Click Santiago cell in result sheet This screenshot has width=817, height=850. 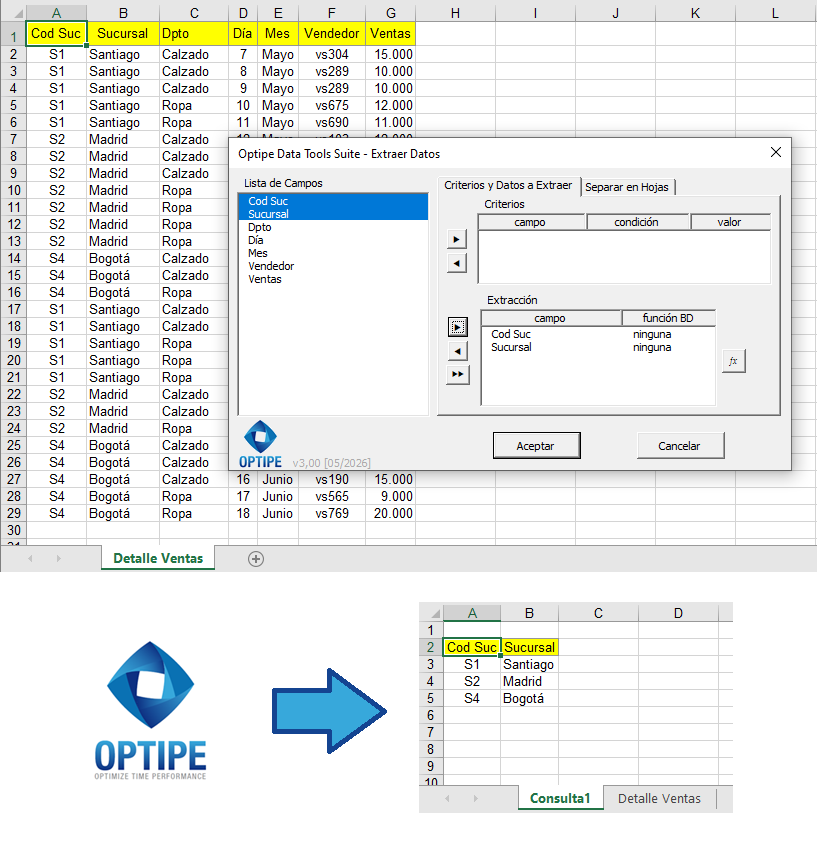[x=529, y=665]
